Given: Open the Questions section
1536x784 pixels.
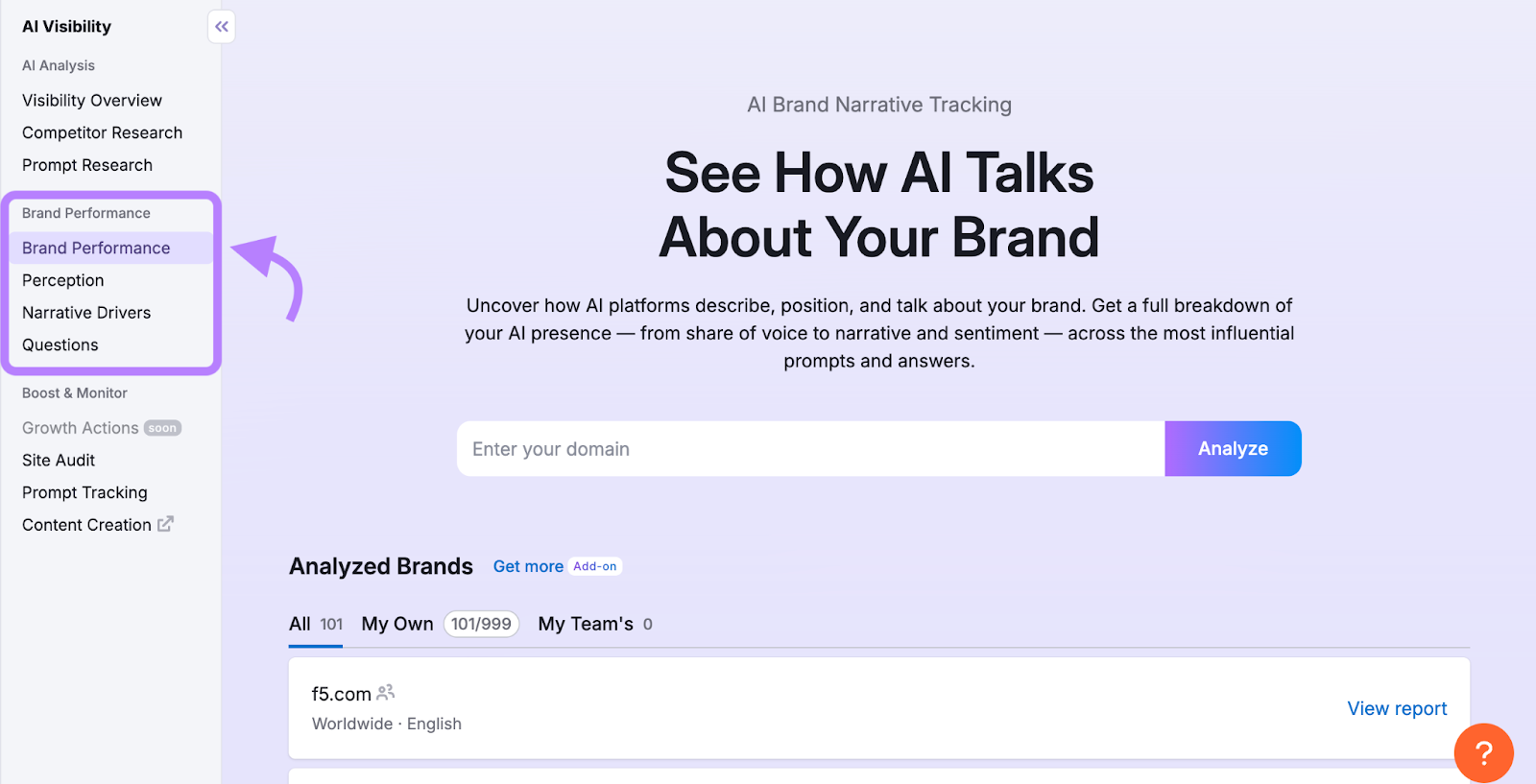Looking at the screenshot, I should click(60, 344).
